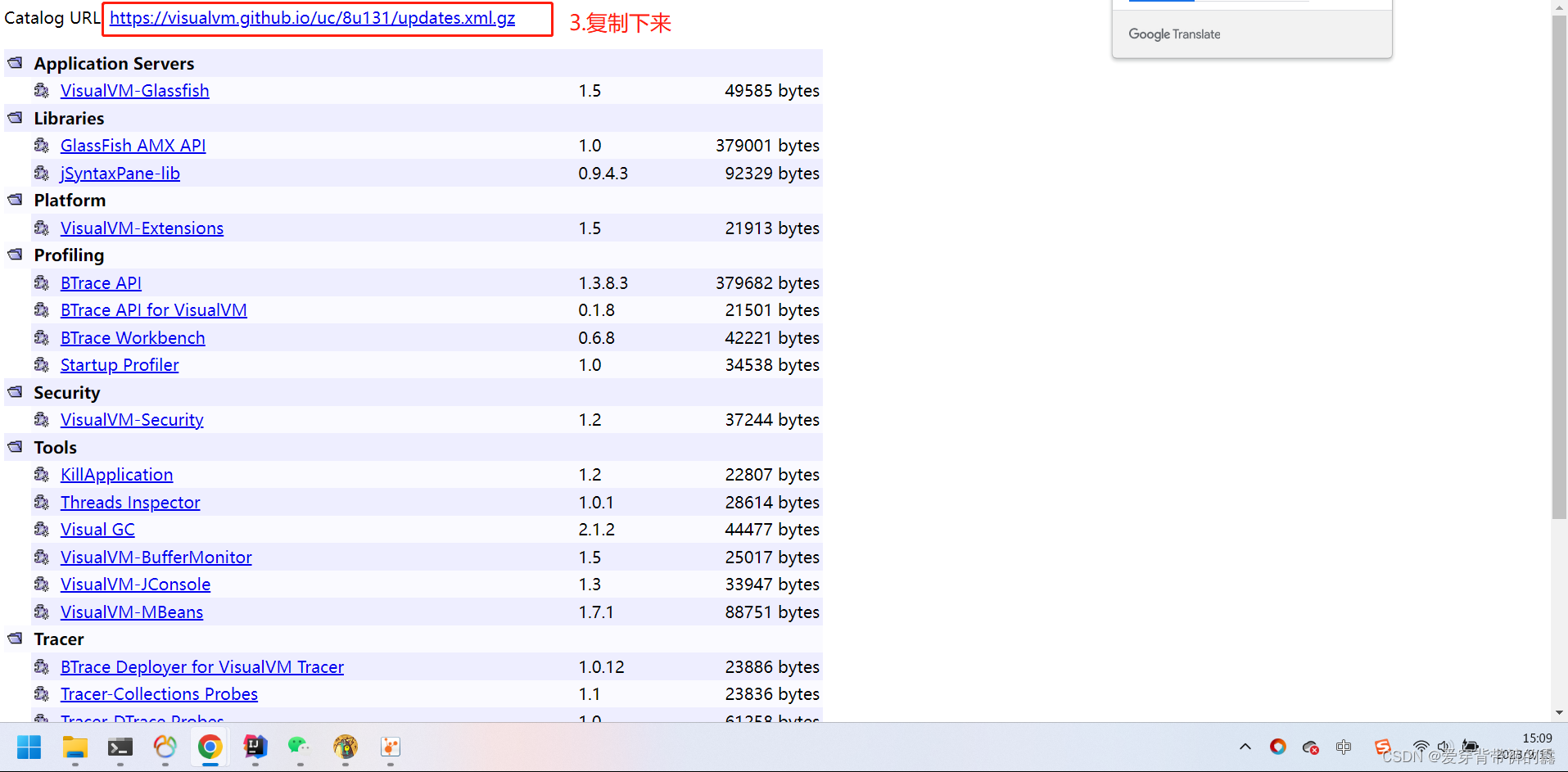Image resolution: width=1568 pixels, height=772 pixels.
Task: Click the plugin icon beside KillApplication
Action: (42, 474)
